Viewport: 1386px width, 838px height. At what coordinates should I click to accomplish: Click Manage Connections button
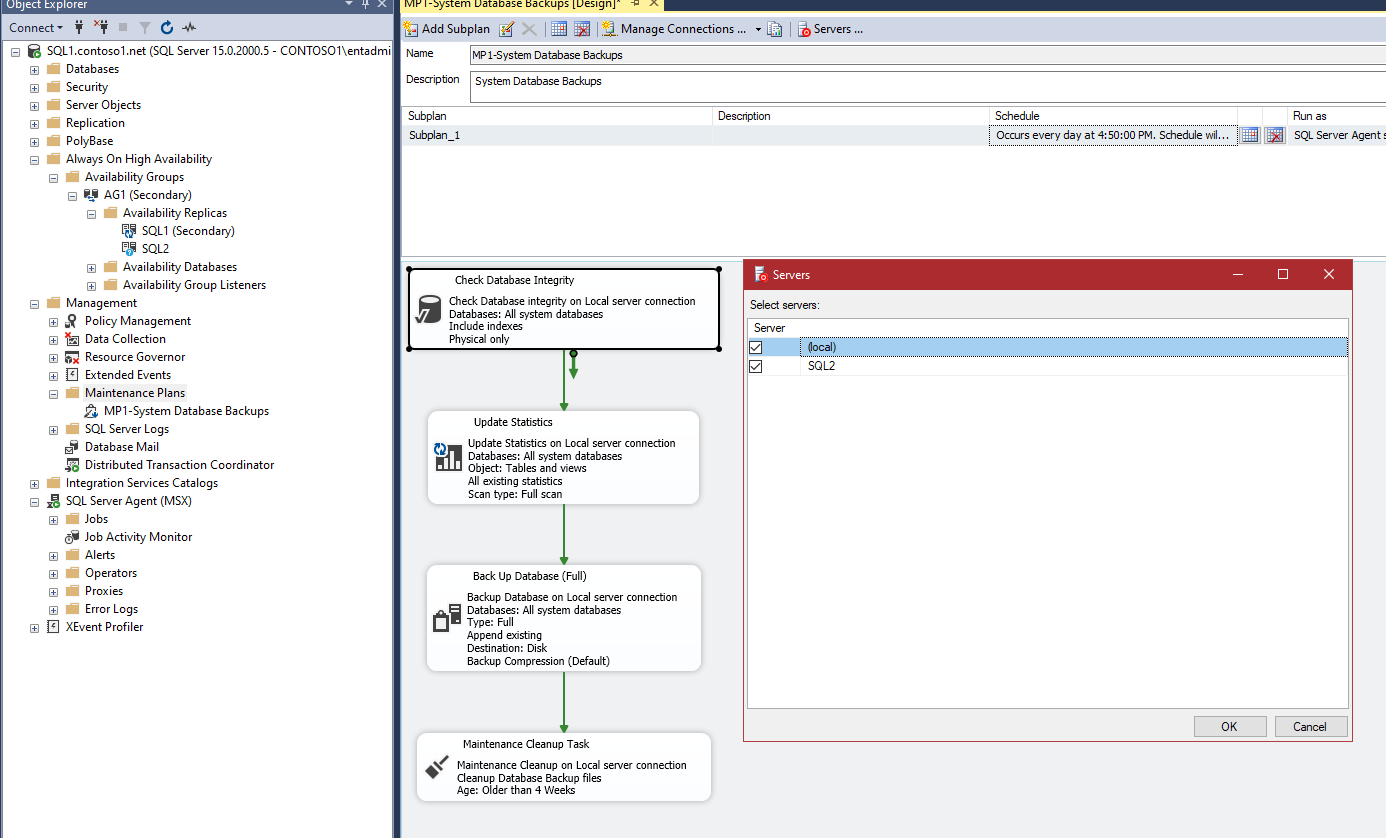click(x=674, y=29)
